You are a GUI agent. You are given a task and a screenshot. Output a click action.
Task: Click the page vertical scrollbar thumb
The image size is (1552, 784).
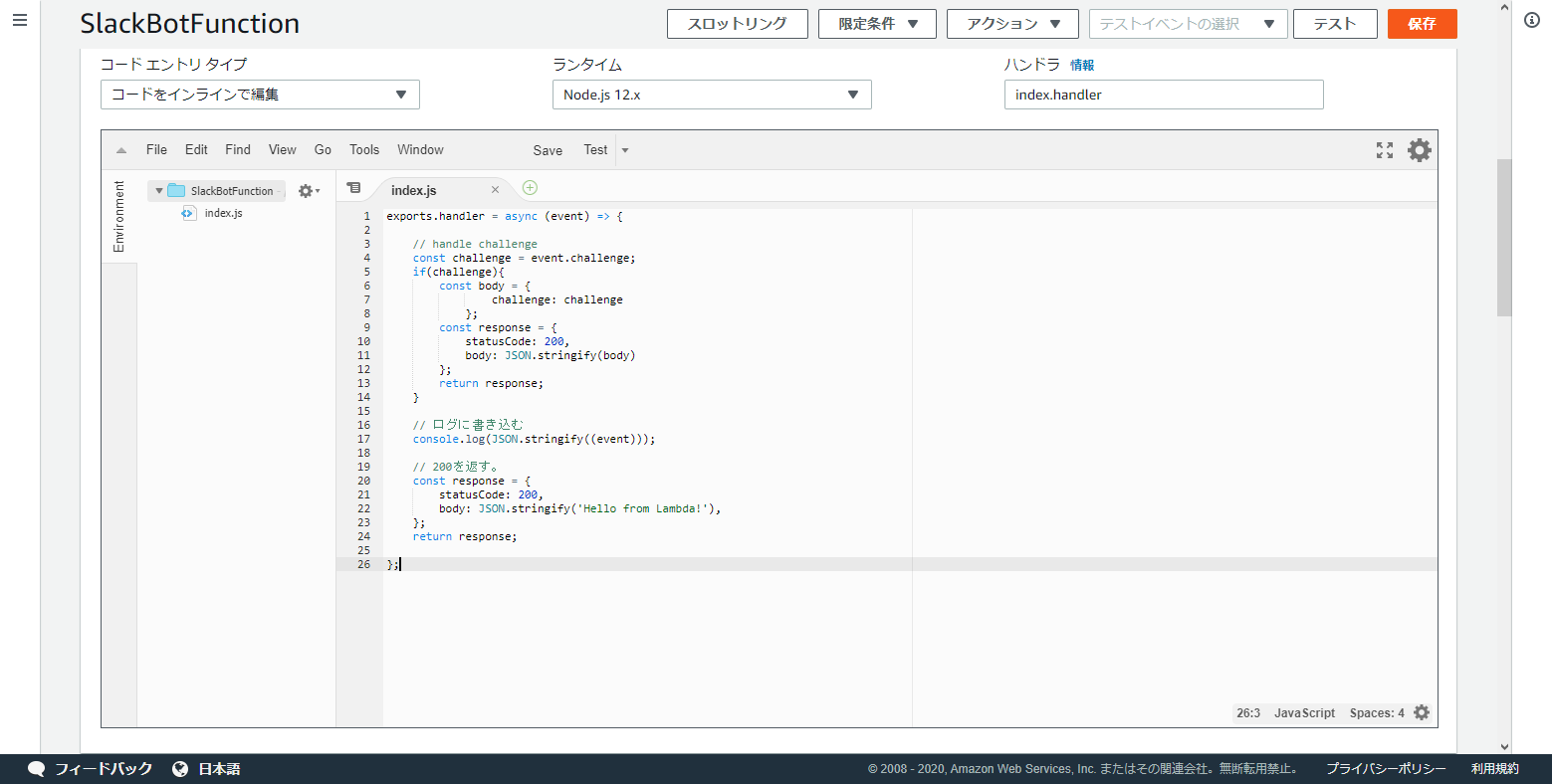[1504, 238]
